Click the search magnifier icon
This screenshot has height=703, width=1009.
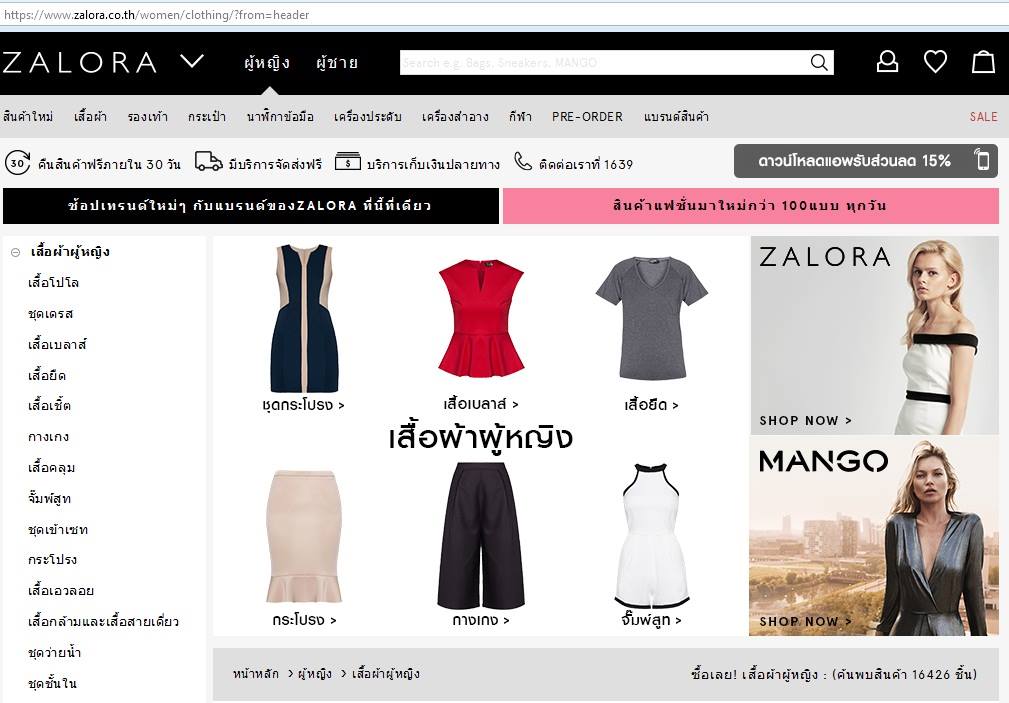[x=819, y=63]
